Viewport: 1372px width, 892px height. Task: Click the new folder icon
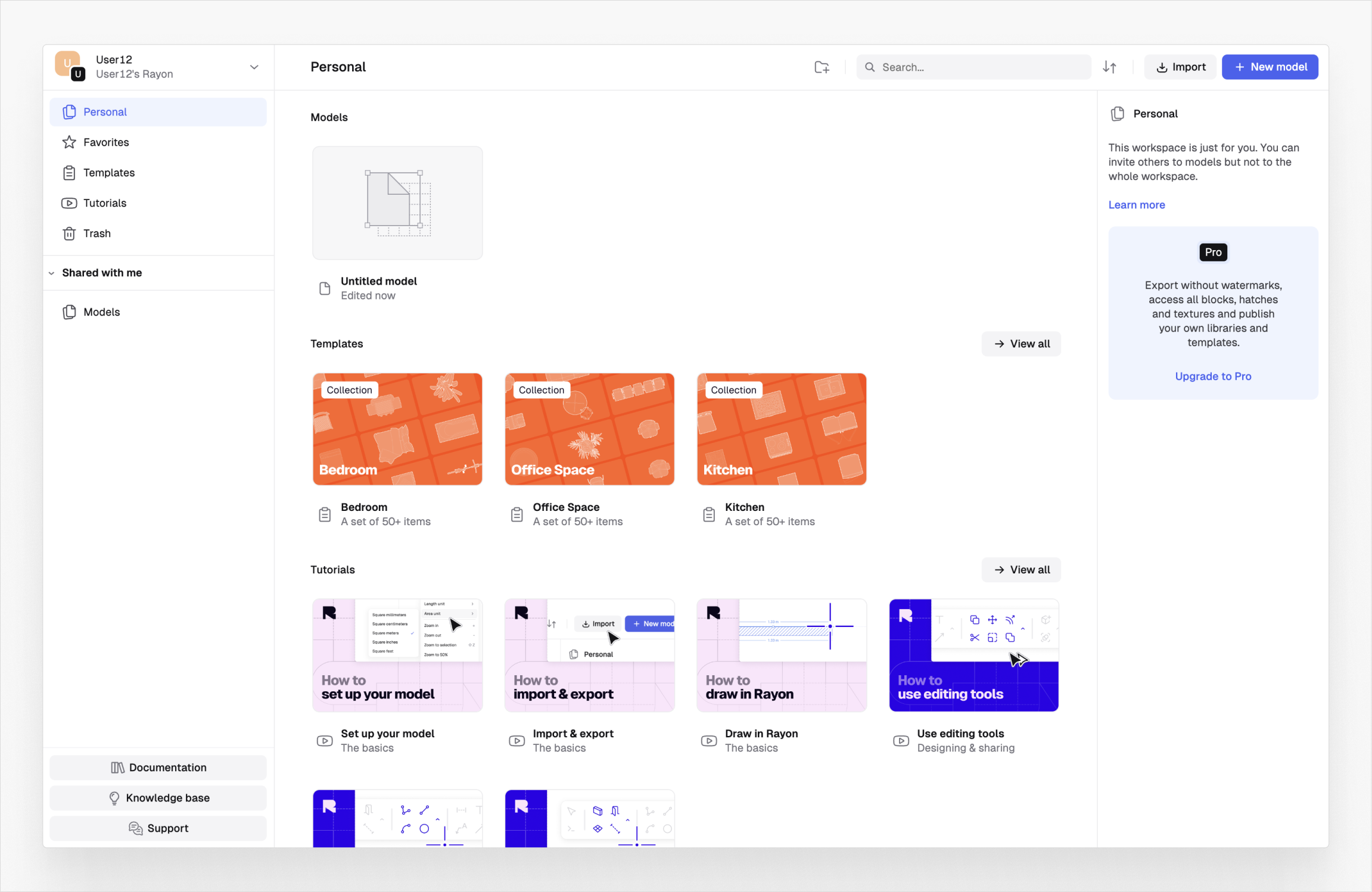tap(822, 67)
